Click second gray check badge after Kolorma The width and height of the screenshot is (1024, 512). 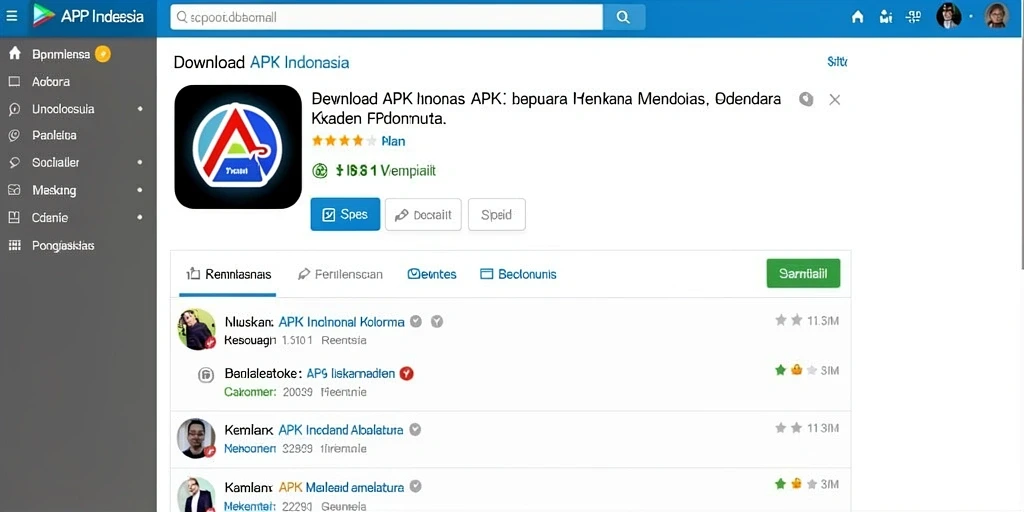coord(438,321)
